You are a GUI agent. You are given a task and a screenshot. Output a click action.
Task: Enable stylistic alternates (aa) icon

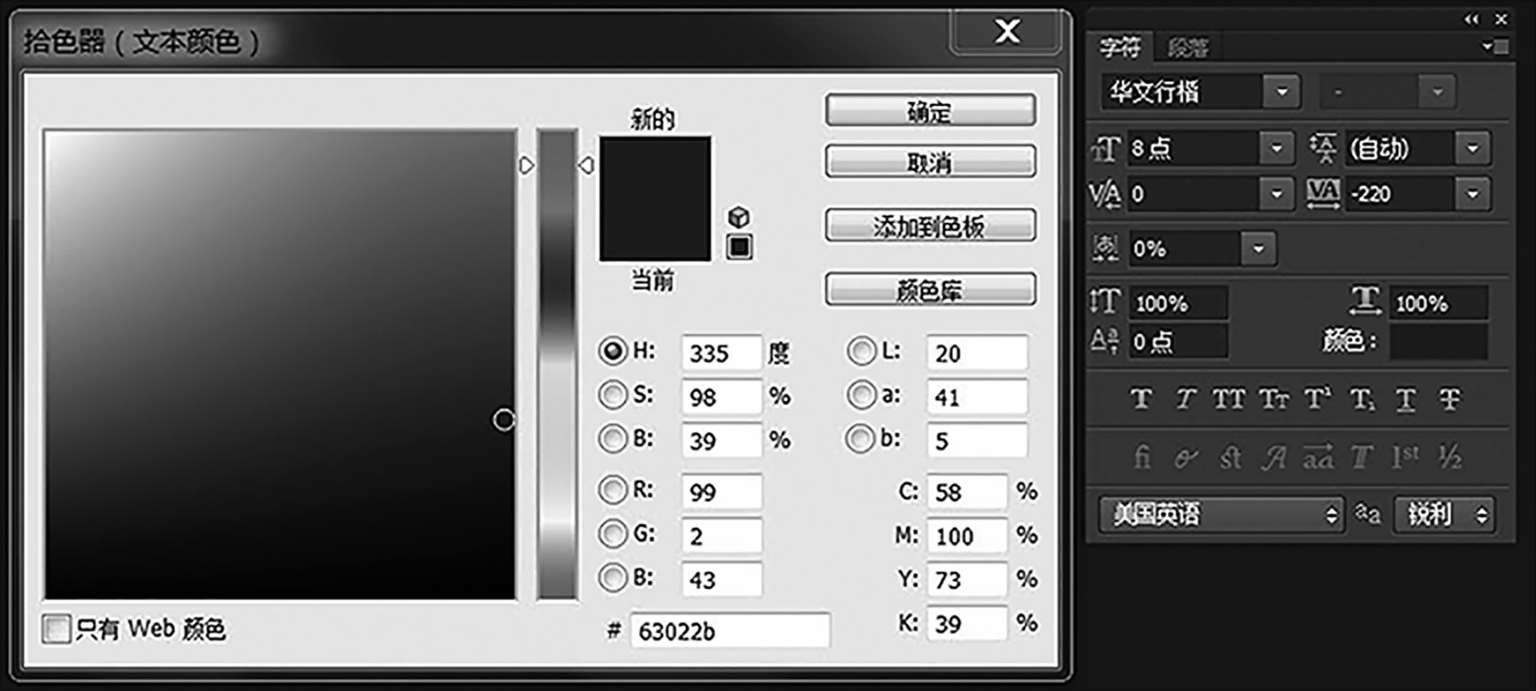(1318, 457)
